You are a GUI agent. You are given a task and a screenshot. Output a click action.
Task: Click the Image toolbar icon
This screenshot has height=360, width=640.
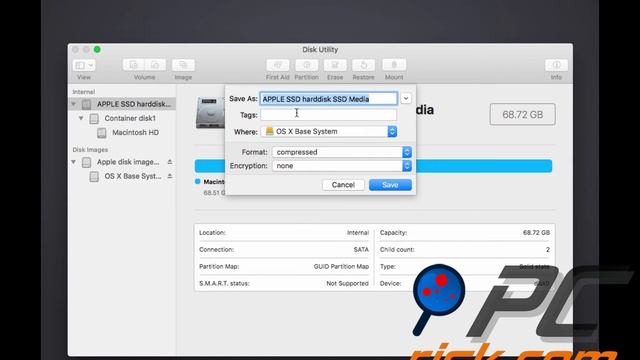(x=183, y=65)
